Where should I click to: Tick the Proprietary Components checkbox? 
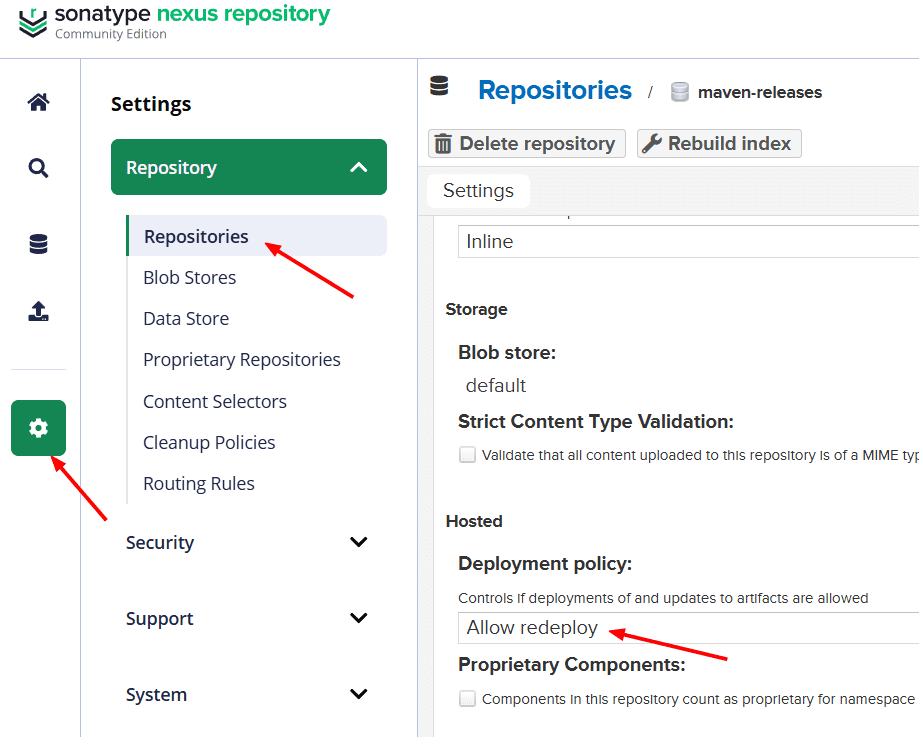point(467,698)
